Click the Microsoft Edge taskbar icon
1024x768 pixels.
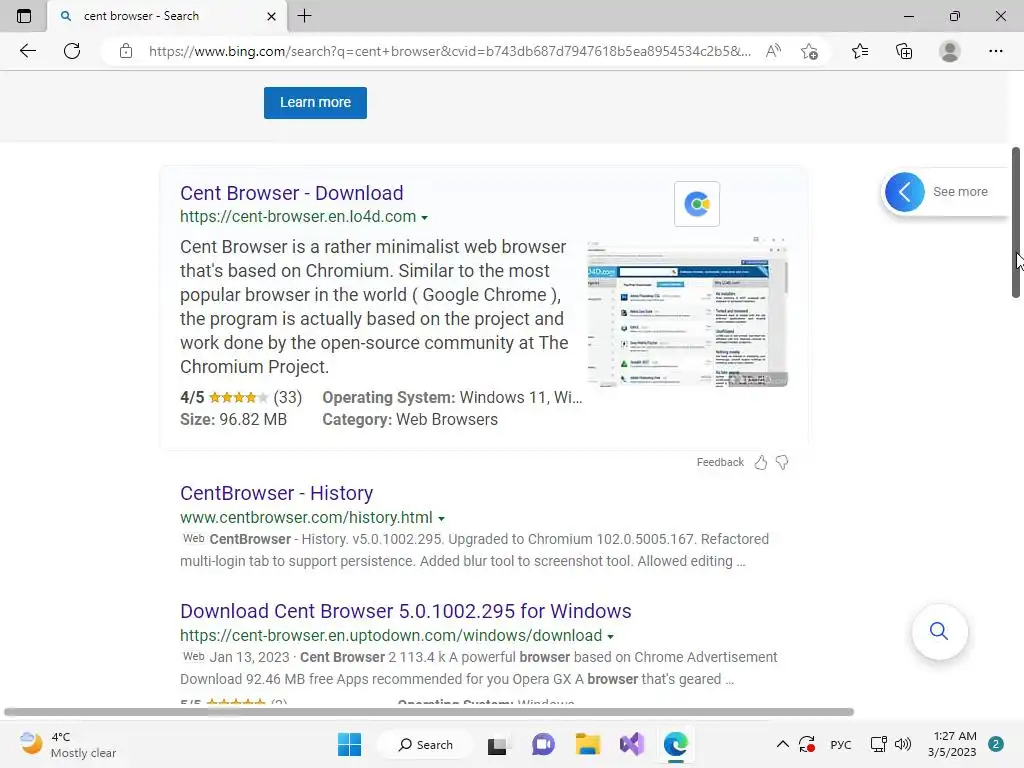[676, 744]
